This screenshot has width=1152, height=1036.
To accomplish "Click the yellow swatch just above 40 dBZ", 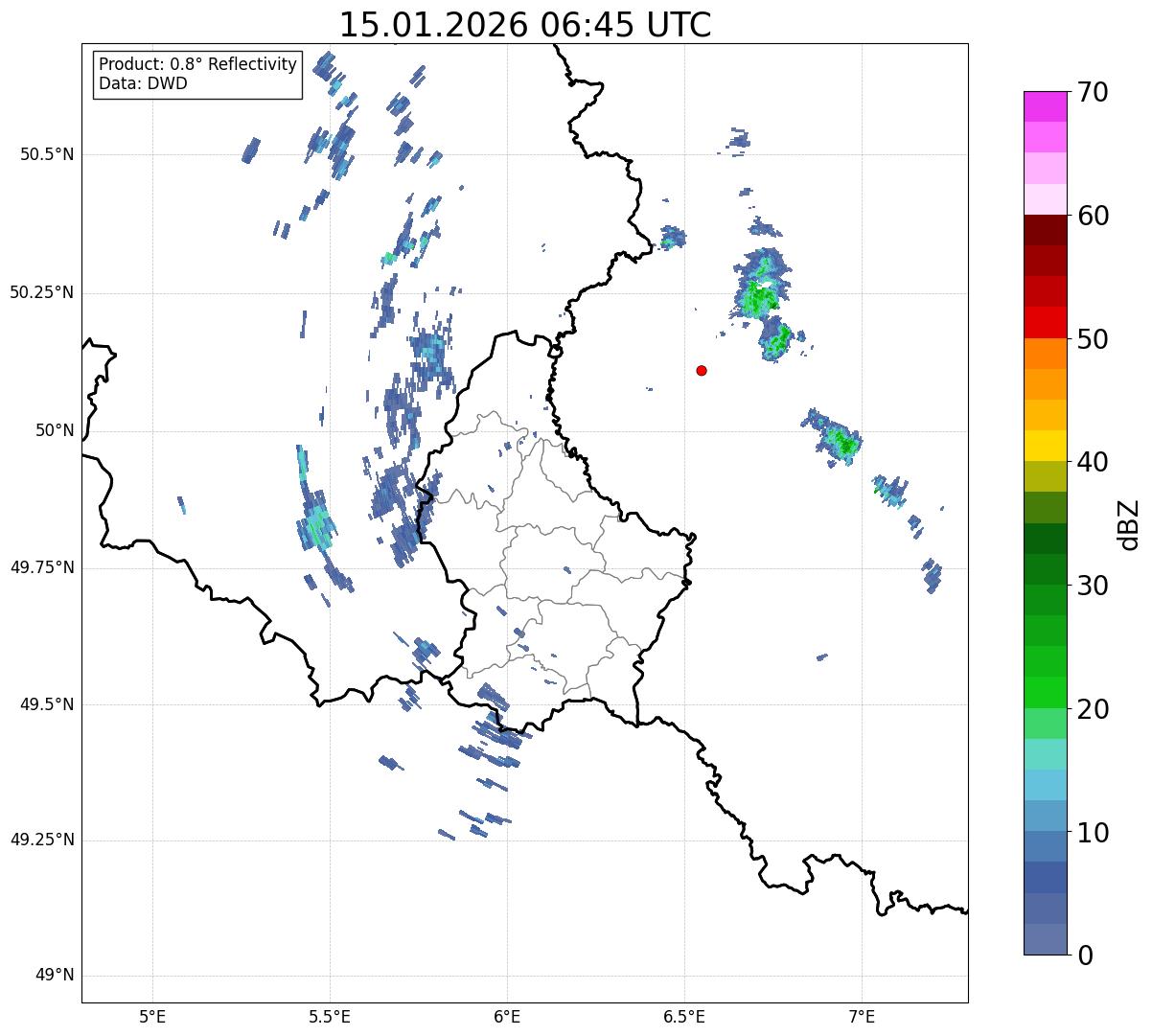I will [x=1045, y=446].
